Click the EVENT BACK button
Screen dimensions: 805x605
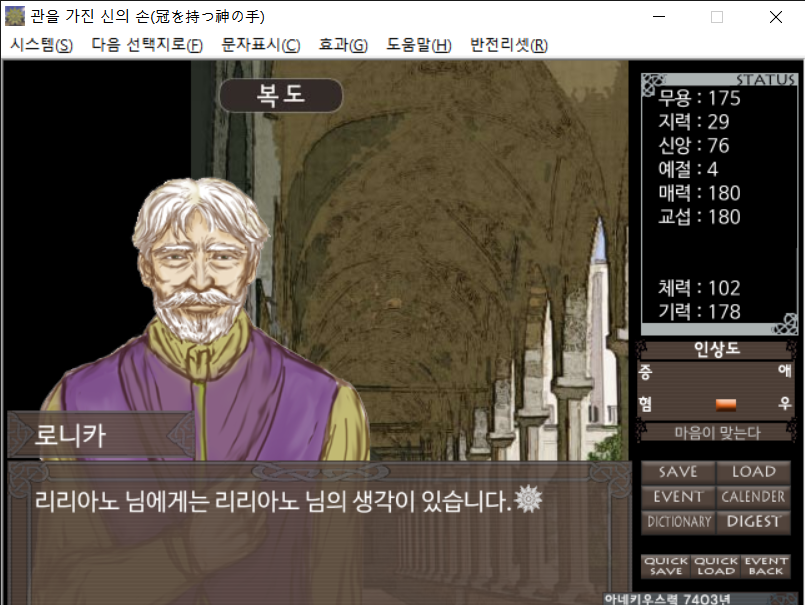765,566
